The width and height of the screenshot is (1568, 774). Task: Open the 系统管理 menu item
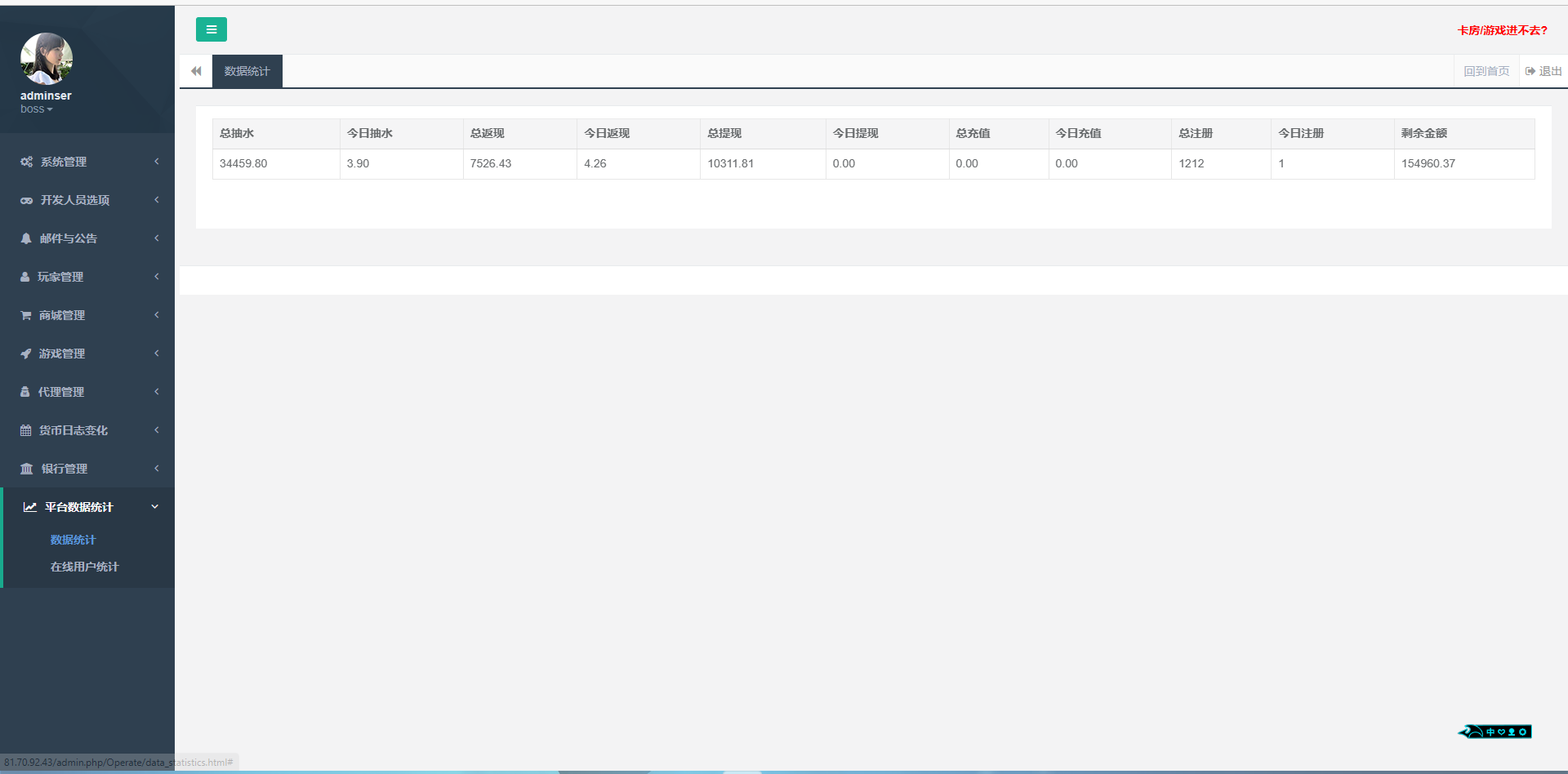tap(87, 162)
